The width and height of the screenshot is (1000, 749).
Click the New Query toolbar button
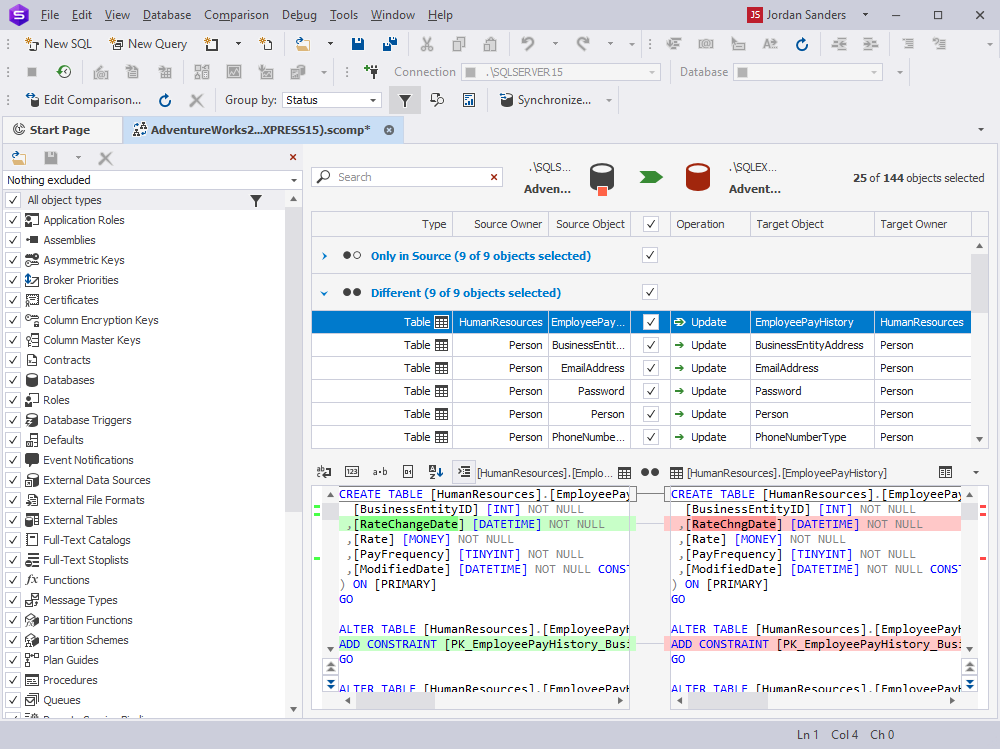[x=148, y=44]
